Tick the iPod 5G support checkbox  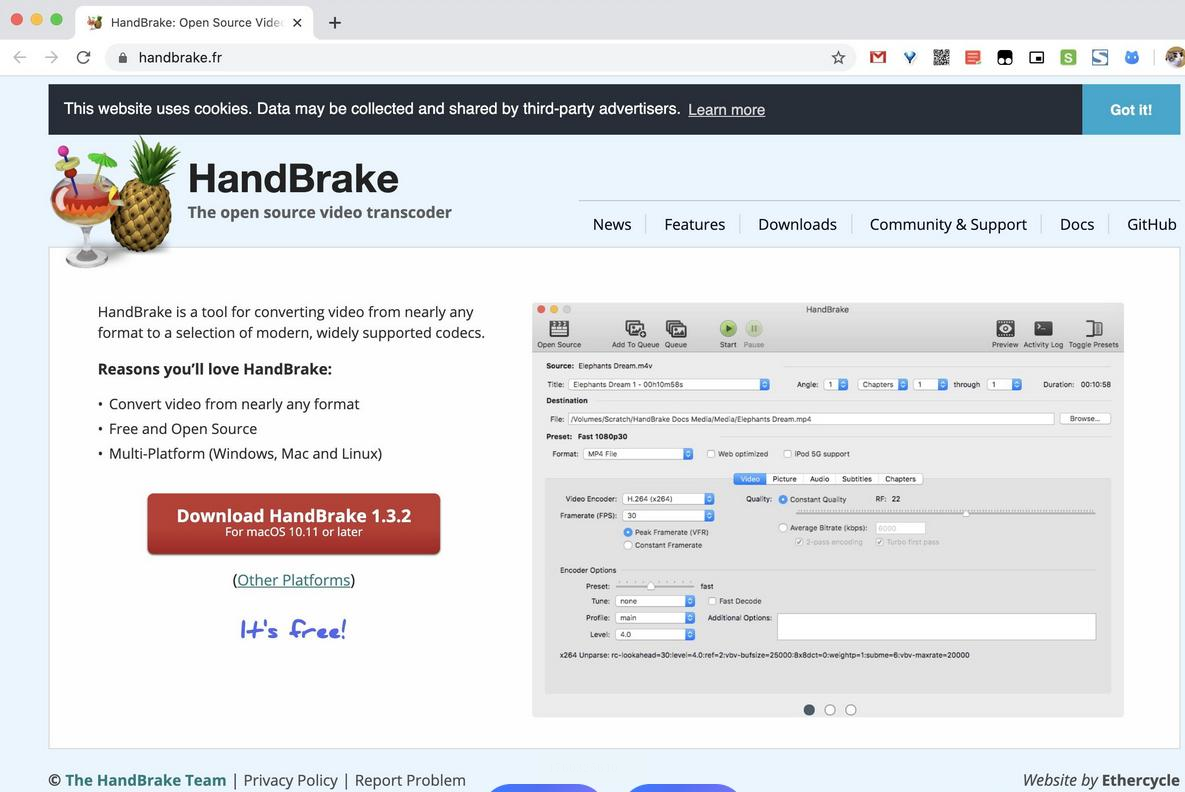787,454
